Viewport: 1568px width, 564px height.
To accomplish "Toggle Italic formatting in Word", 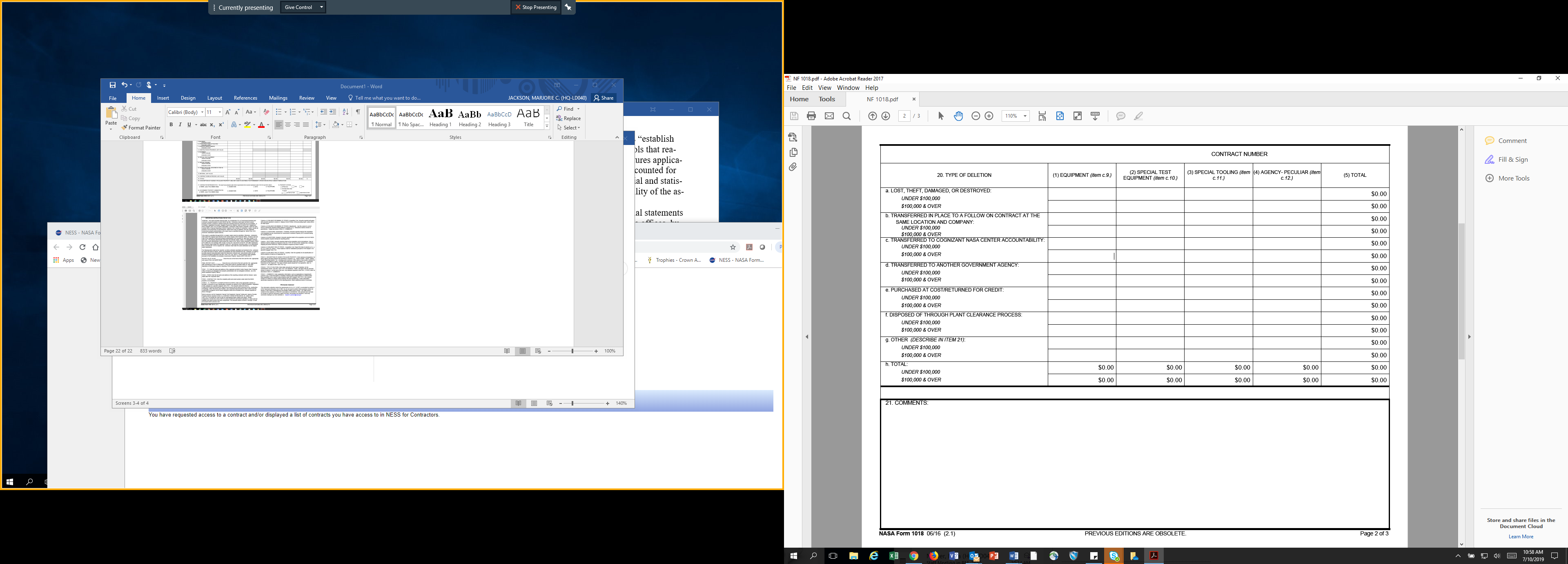I will (180, 125).
